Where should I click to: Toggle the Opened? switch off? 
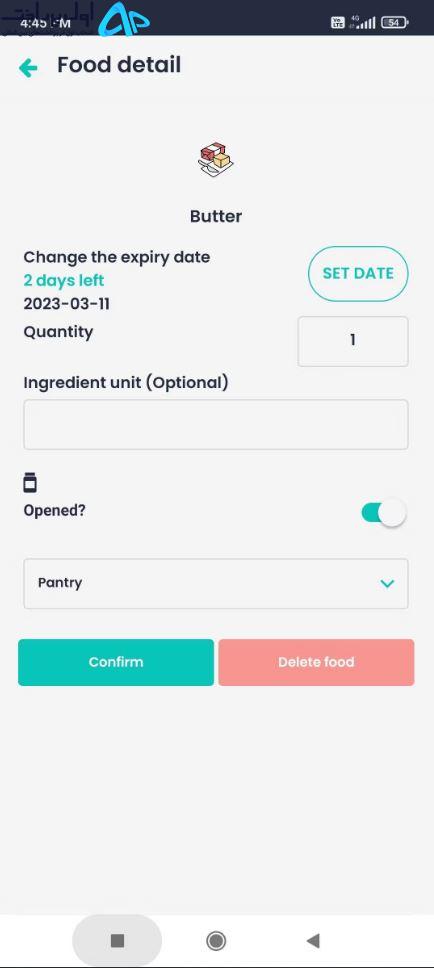point(384,512)
